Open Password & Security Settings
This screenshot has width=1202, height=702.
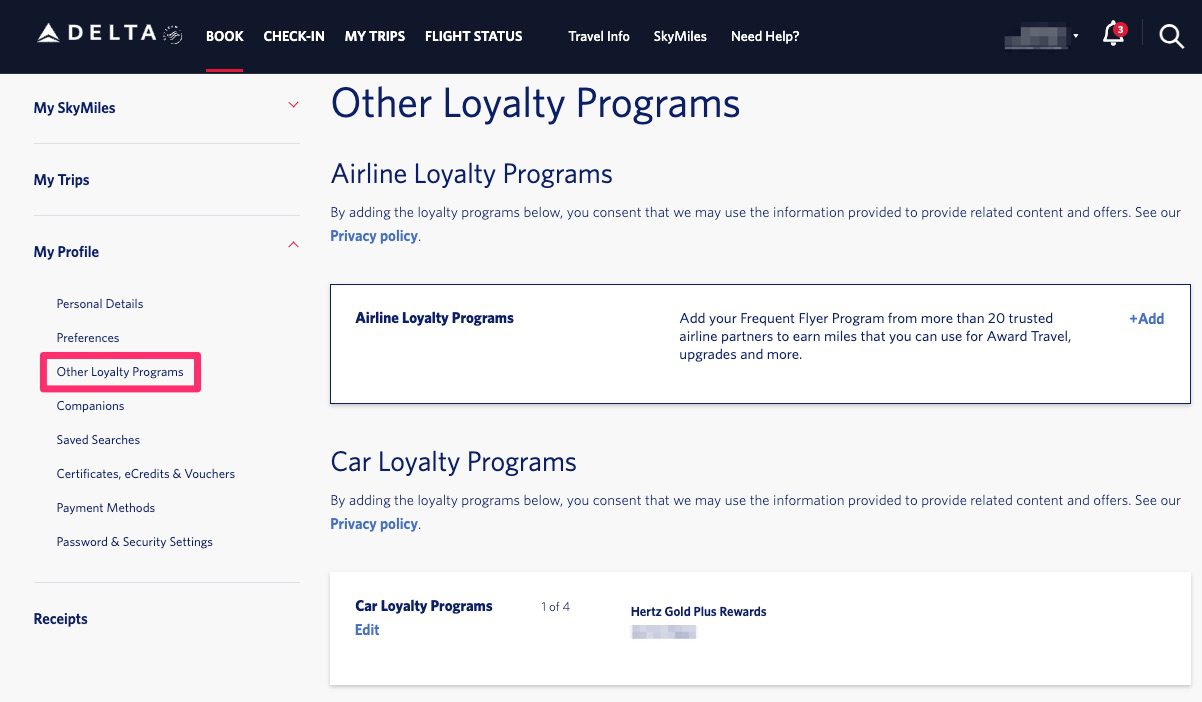134,541
